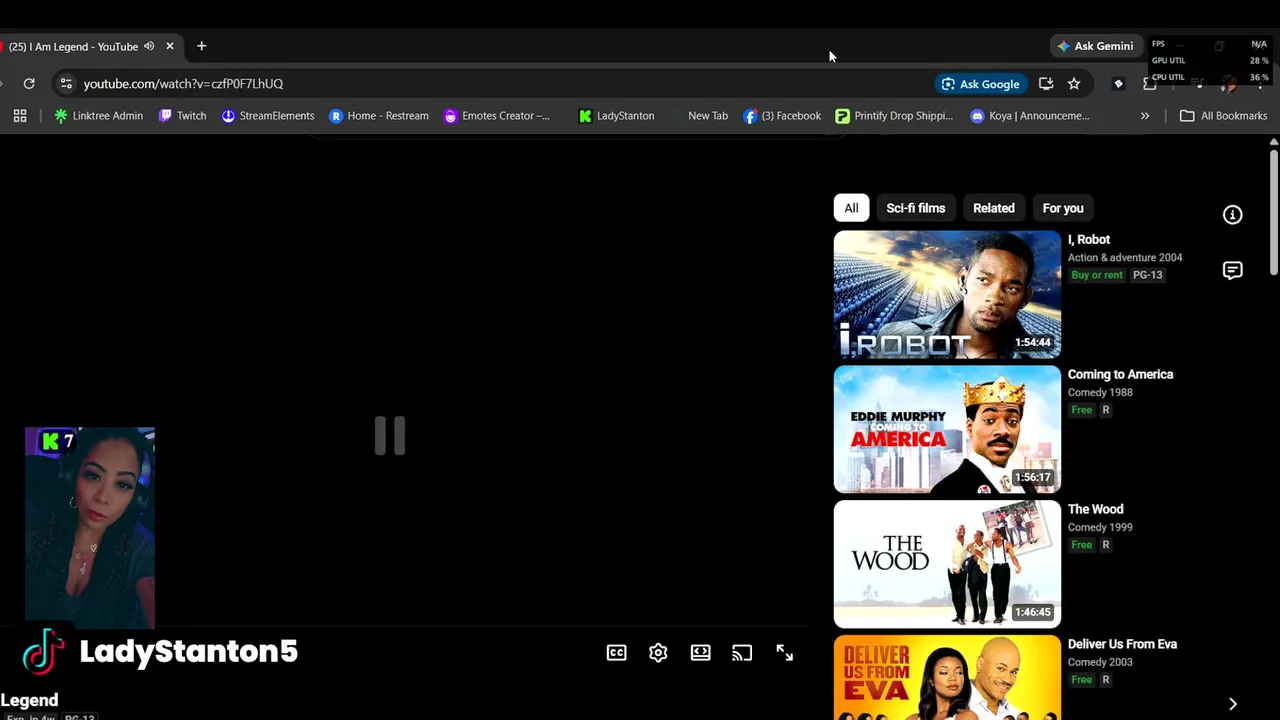The height and width of the screenshot is (720, 1280).
Task: Bookmark this page with the star icon
Action: click(1074, 84)
